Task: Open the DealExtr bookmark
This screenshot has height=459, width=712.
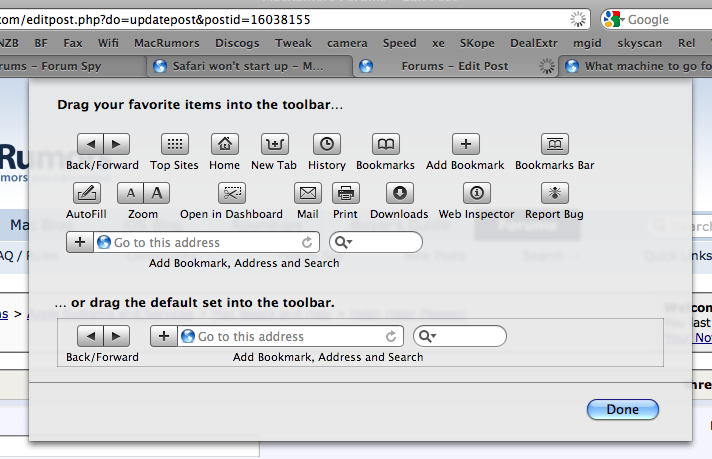Action: coord(534,43)
